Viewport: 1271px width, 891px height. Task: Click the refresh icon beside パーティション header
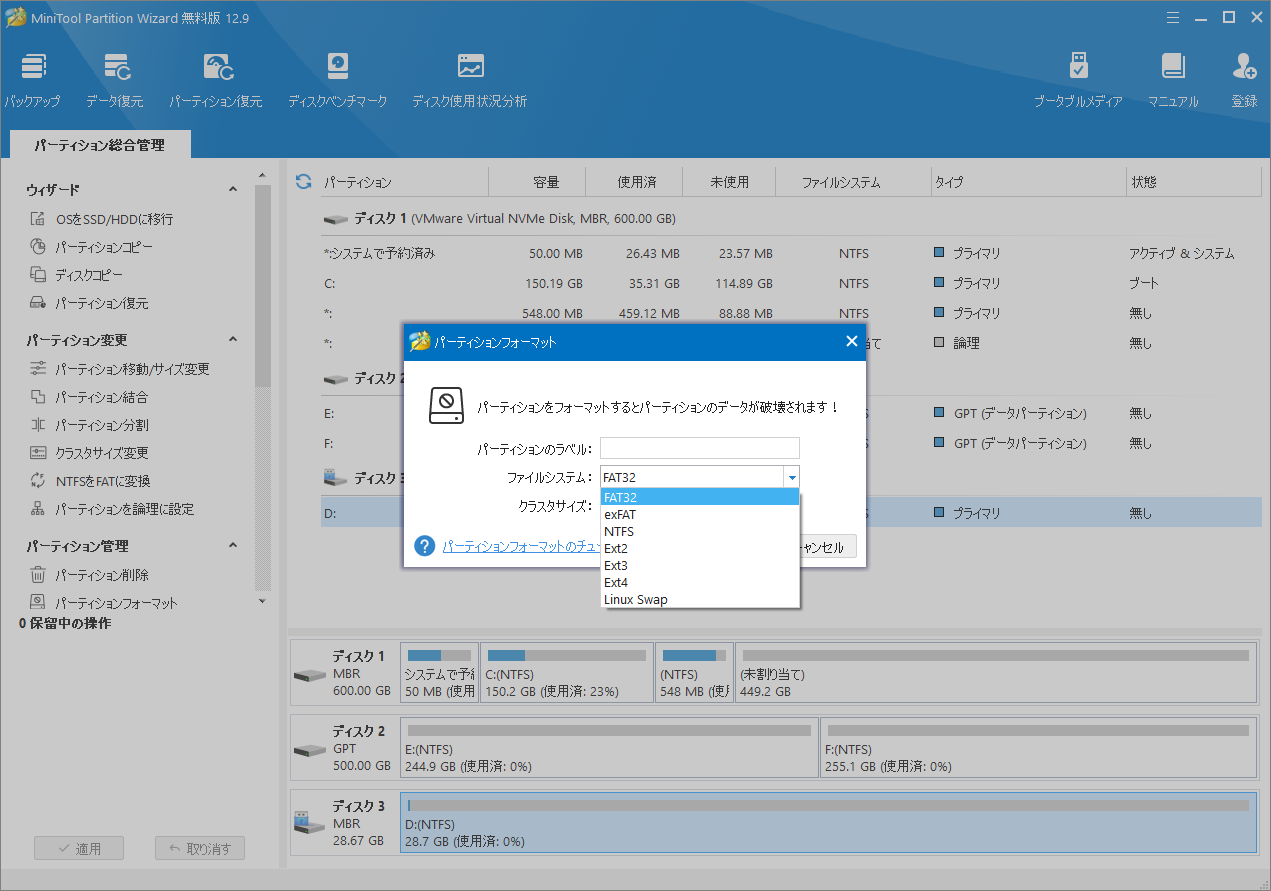(x=304, y=182)
